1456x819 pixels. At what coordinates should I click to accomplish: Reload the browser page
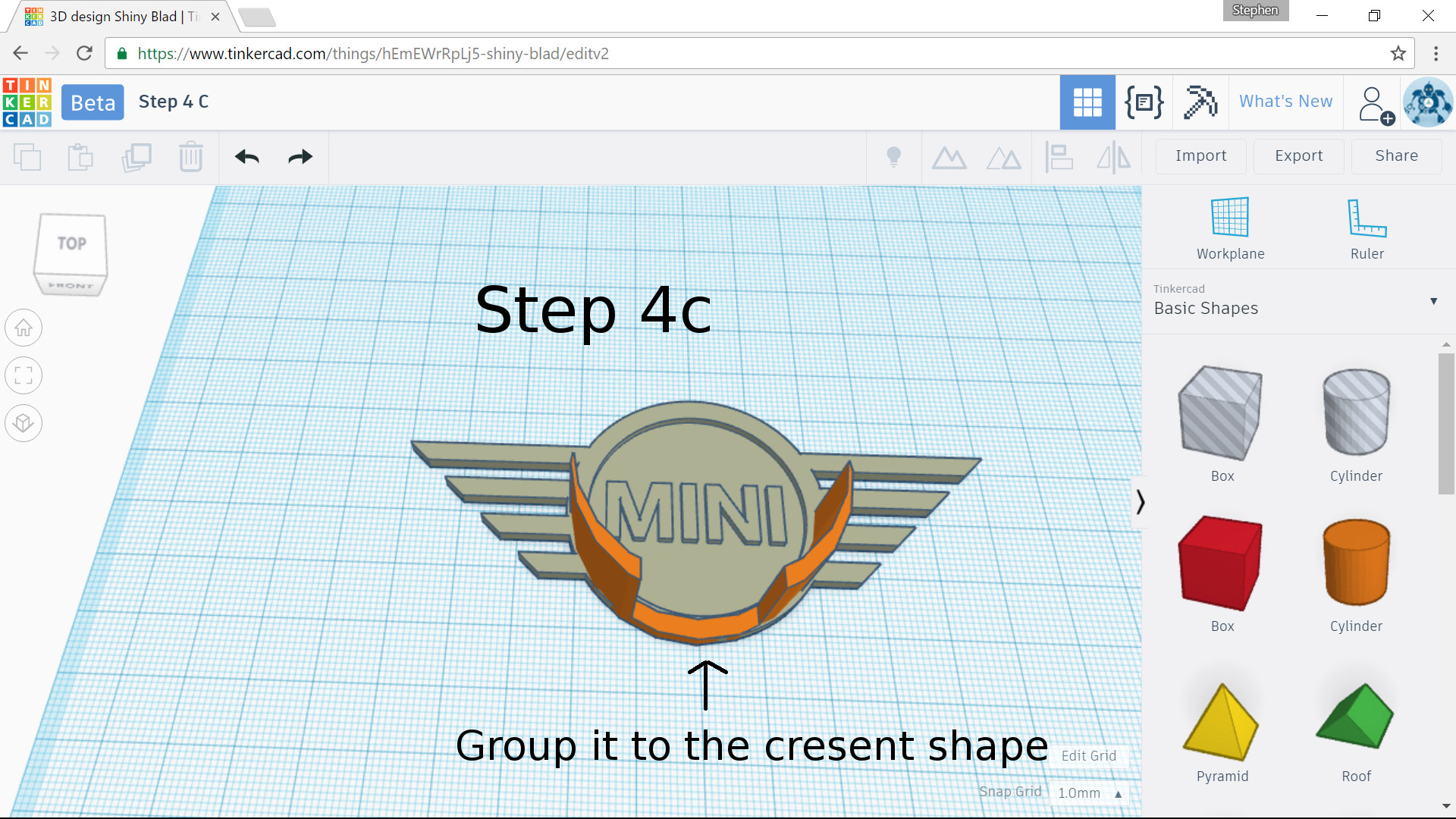pos(84,53)
